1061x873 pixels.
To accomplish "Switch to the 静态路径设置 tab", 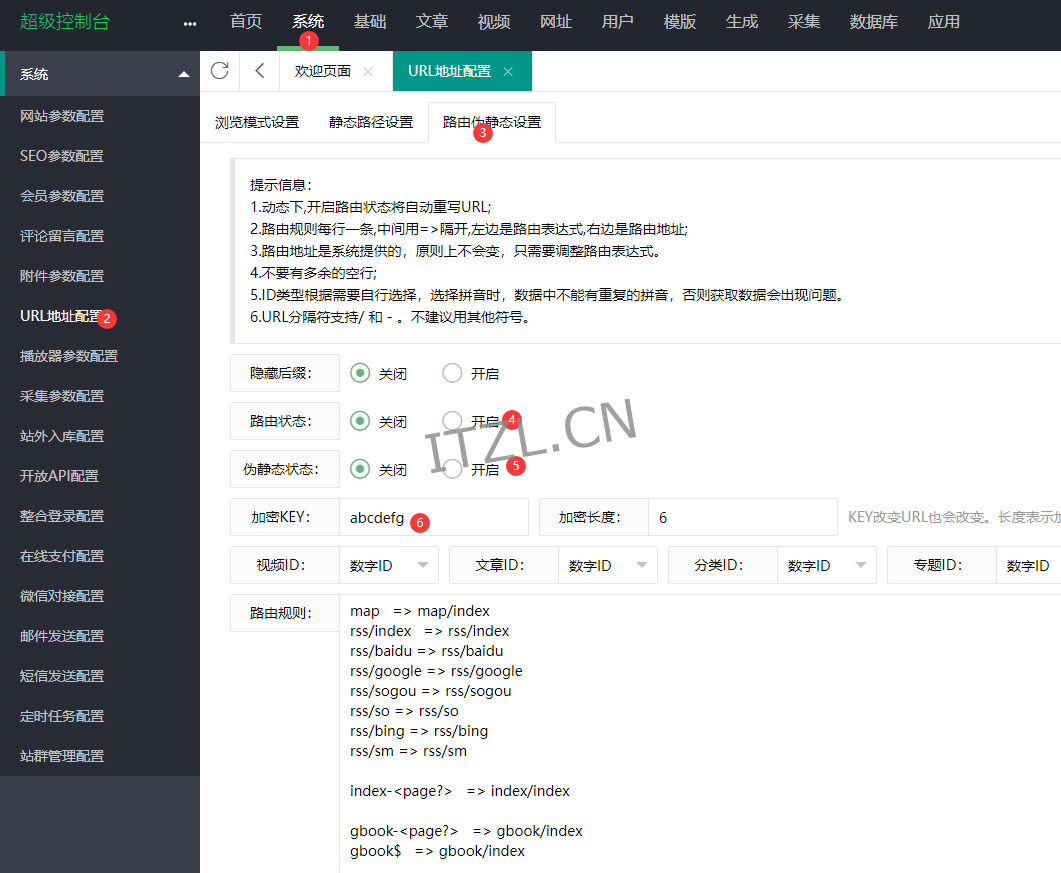I will click(x=371, y=122).
